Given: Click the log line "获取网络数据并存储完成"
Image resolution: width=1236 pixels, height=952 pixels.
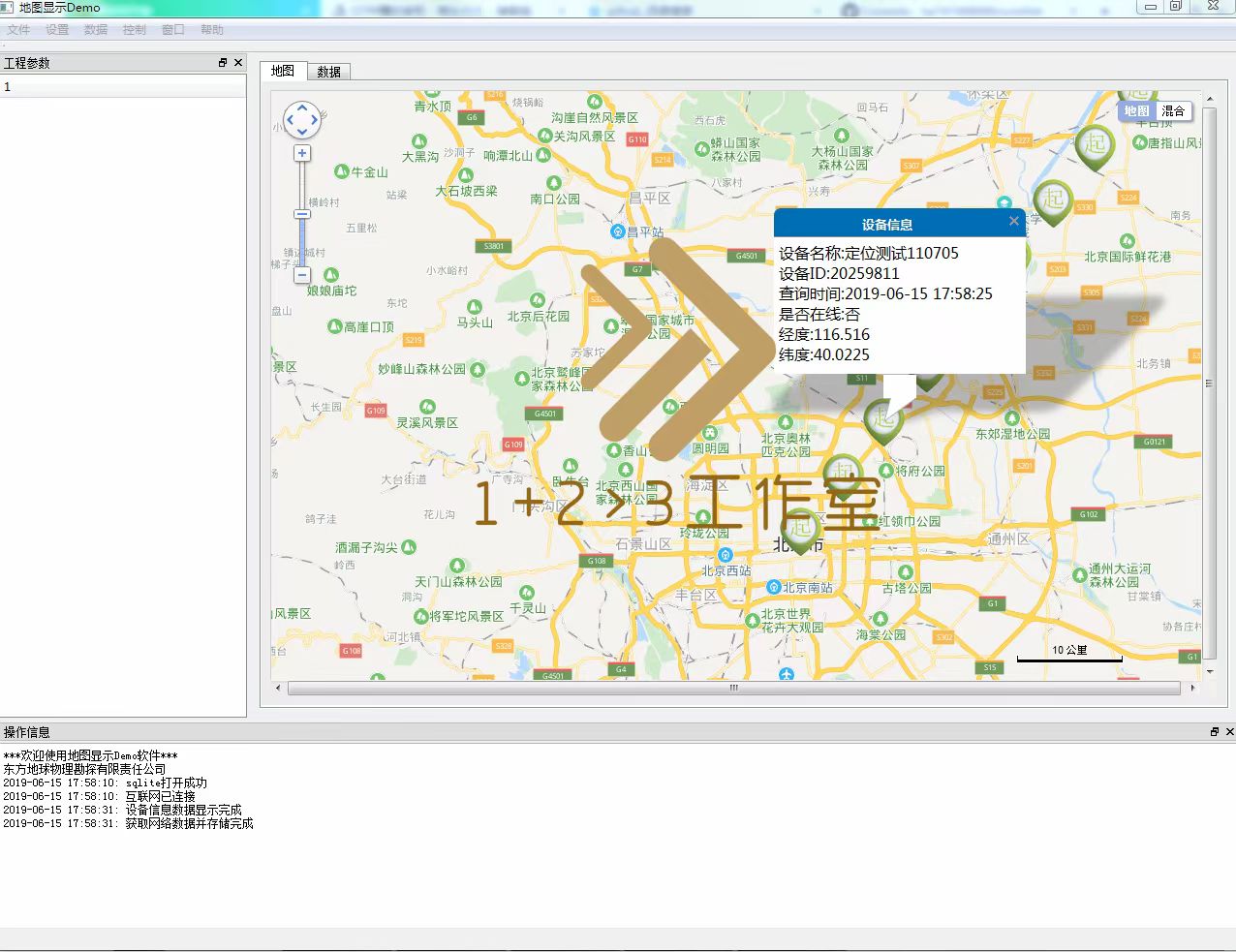Looking at the screenshot, I should [128, 823].
